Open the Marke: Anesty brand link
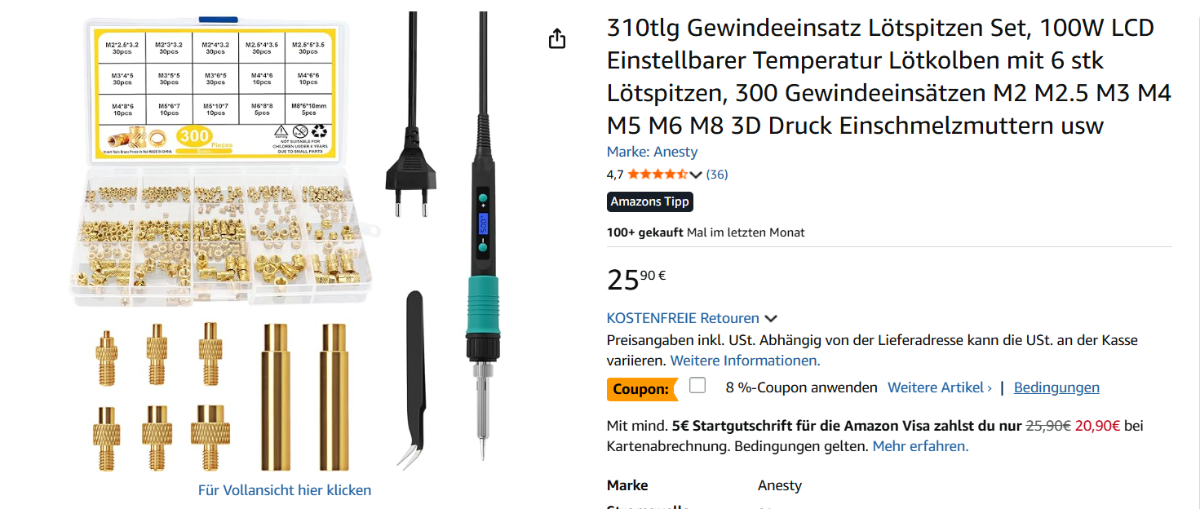The image size is (1200, 509). (x=652, y=152)
